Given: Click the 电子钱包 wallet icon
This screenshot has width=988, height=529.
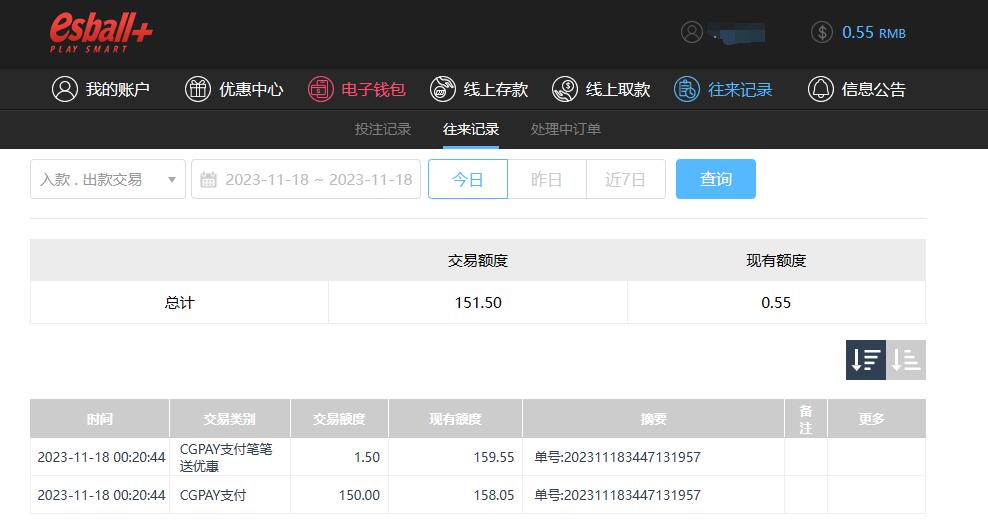Looking at the screenshot, I should [x=320, y=89].
